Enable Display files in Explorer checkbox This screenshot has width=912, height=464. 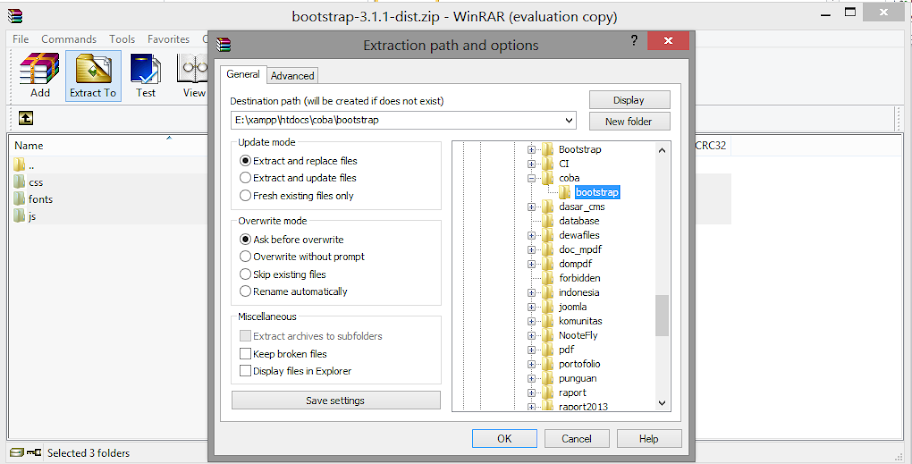[x=245, y=371]
